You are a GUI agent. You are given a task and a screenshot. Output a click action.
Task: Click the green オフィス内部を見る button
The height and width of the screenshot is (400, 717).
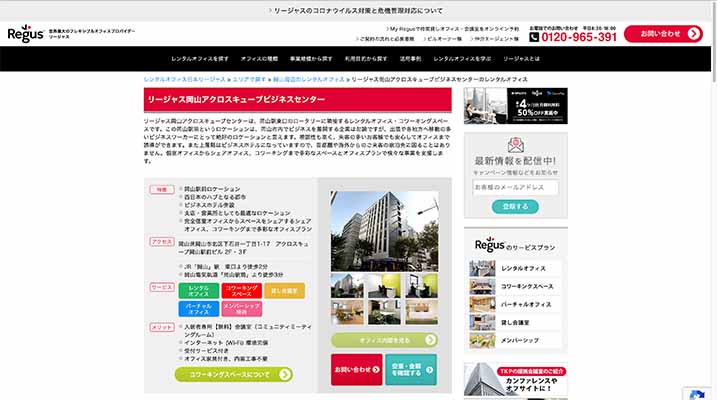384,340
